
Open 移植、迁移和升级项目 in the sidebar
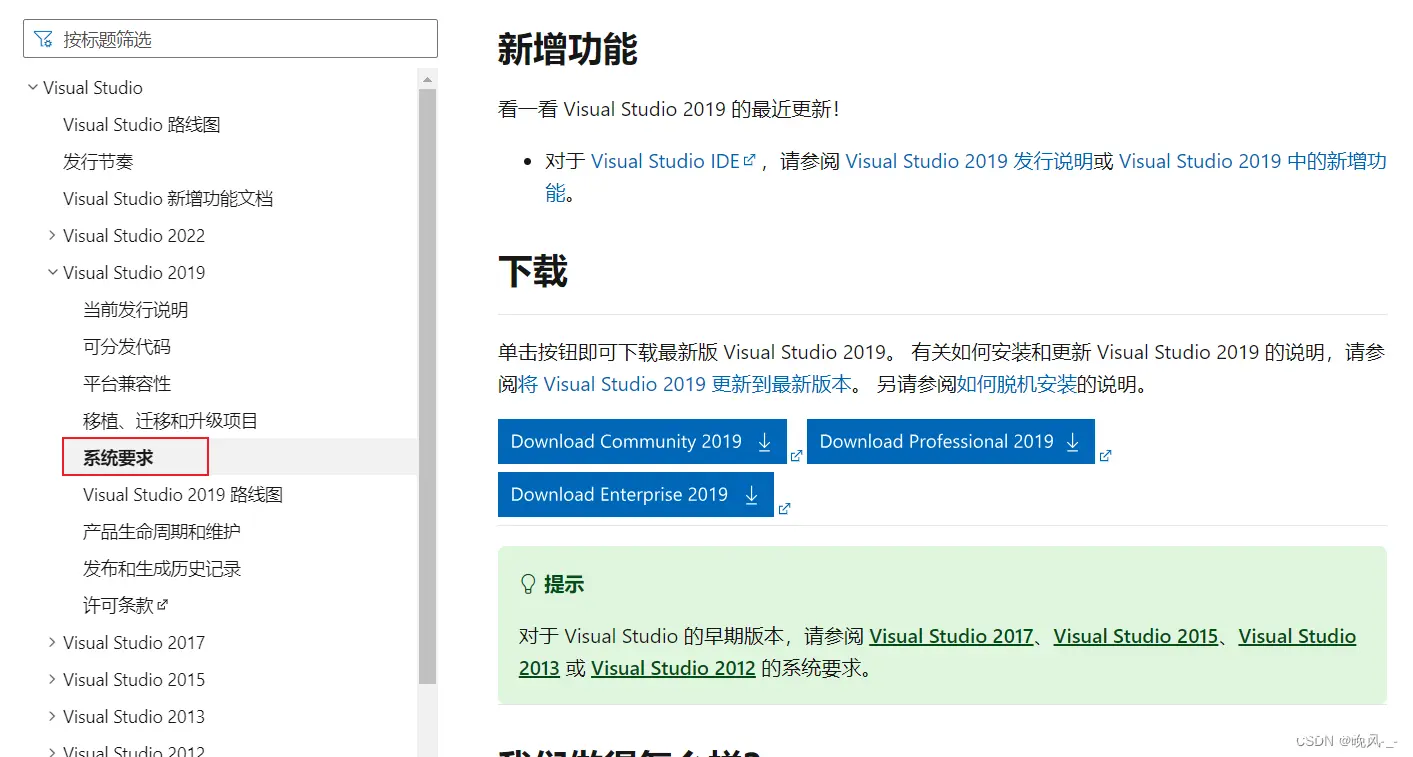pos(170,421)
